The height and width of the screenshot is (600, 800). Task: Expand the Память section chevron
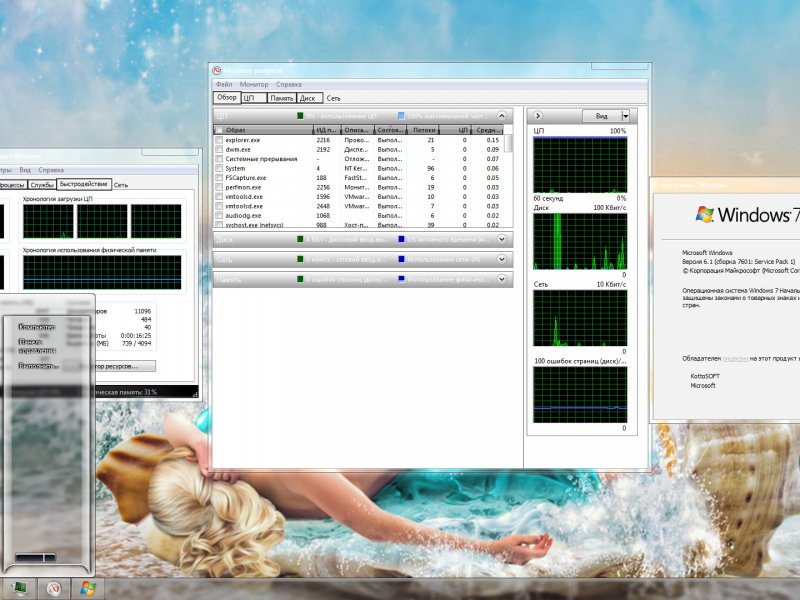click(502, 279)
